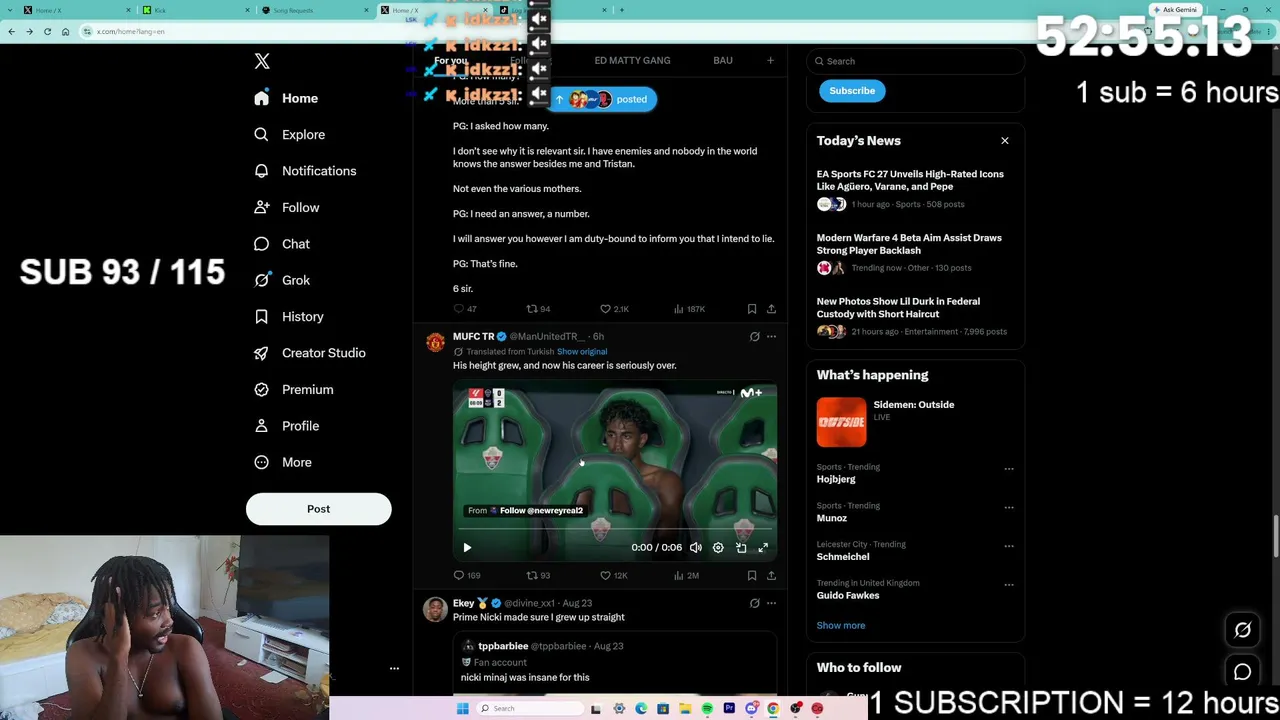Screen dimensions: 1280x720
Task: Open more options on MUFC TR post
Action: (771, 337)
